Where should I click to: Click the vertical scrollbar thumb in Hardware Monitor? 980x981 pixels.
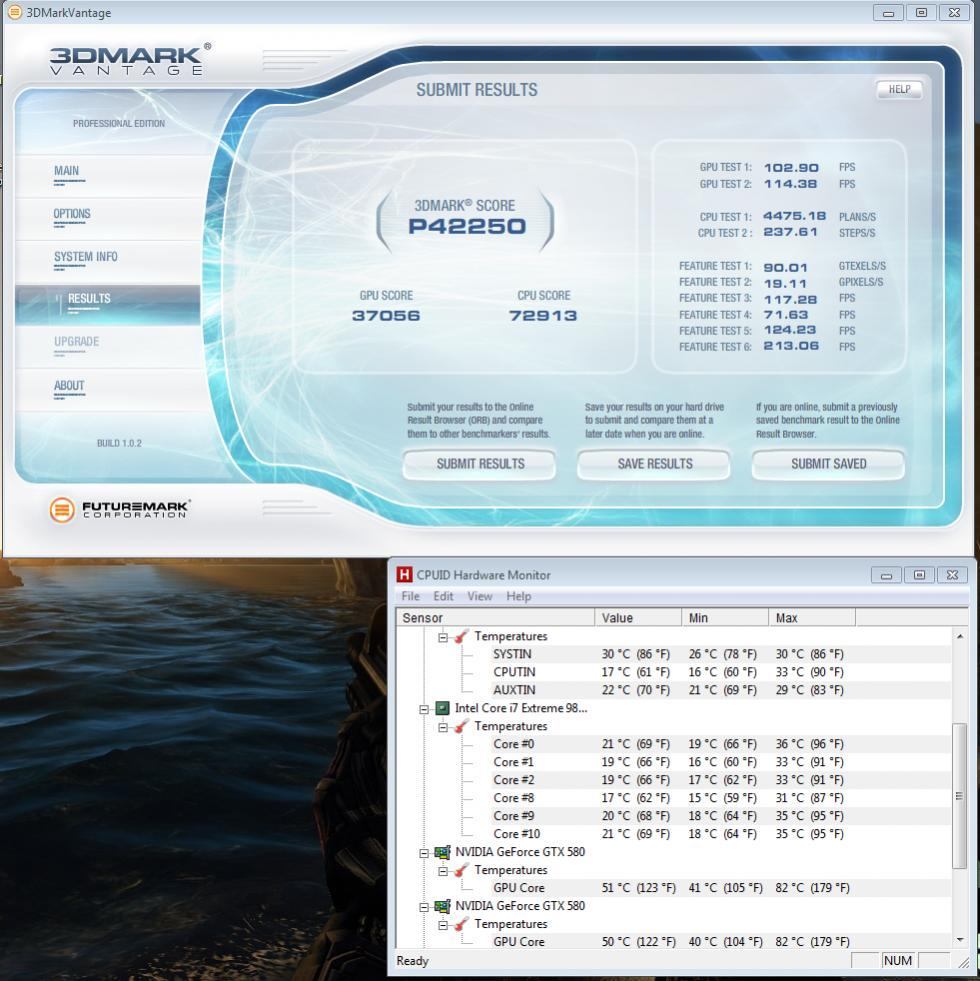click(959, 795)
